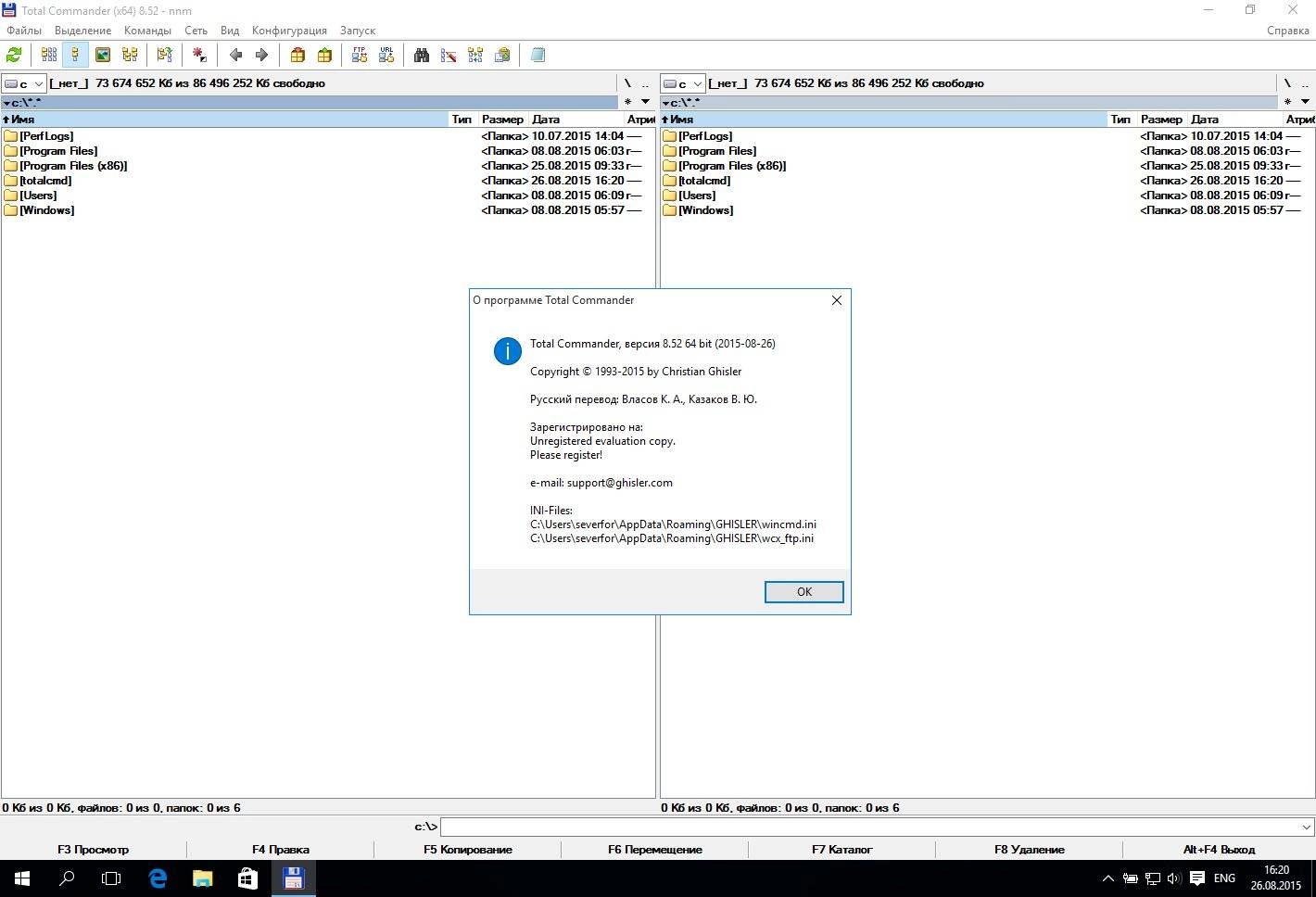Click the F8 Удаление button

click(x=1030, y=849)
